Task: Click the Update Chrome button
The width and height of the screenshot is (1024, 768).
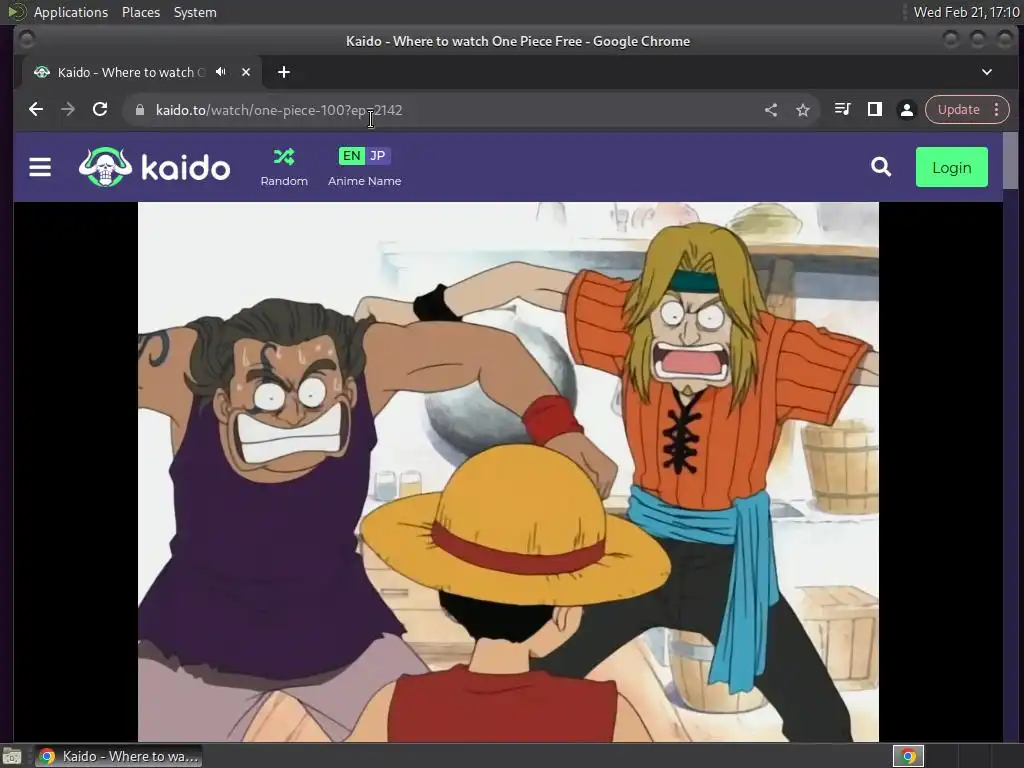Action: click(x=959, y=110)
